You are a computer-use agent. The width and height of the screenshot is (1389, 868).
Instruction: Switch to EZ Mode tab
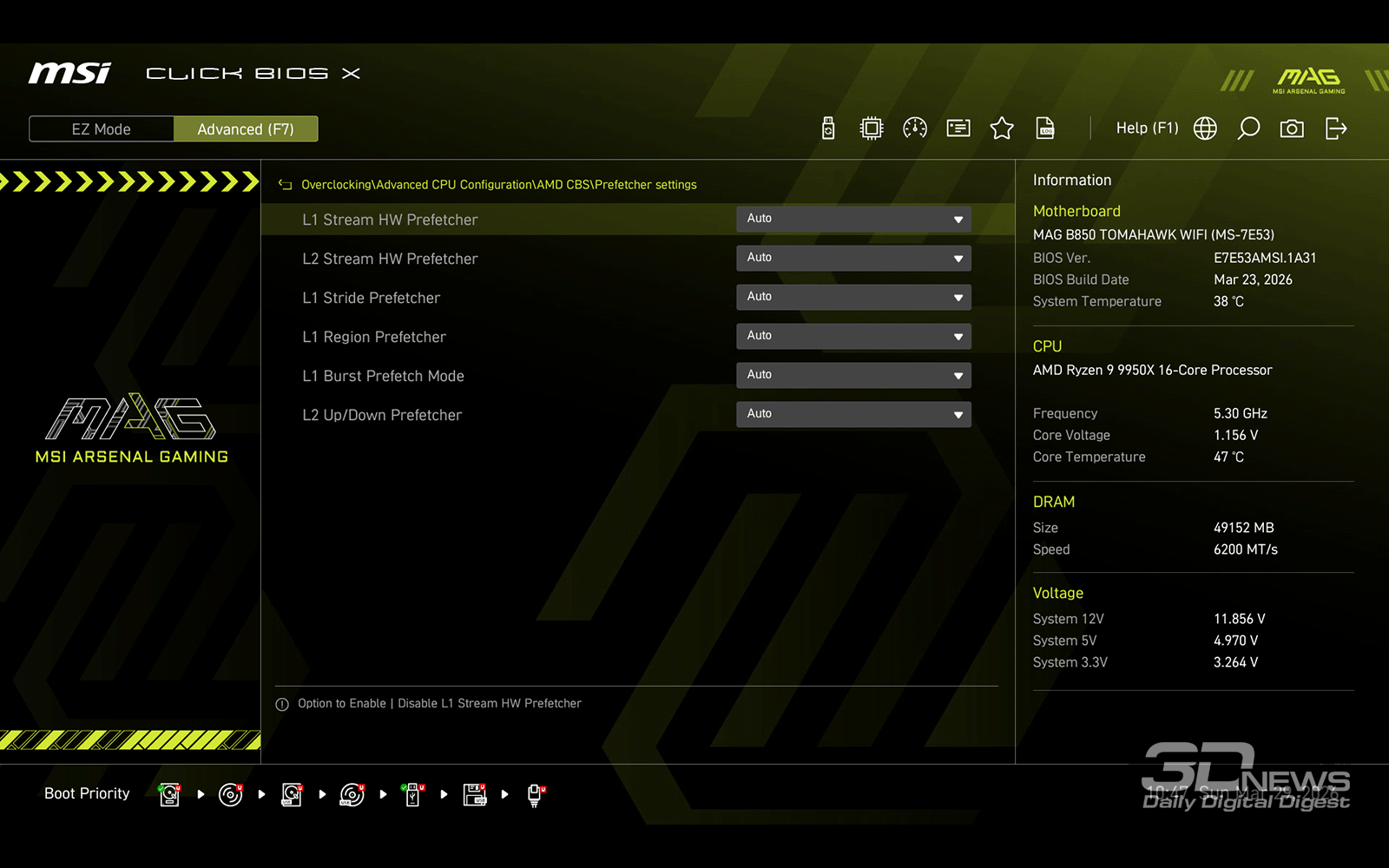(x=102, y=129)
